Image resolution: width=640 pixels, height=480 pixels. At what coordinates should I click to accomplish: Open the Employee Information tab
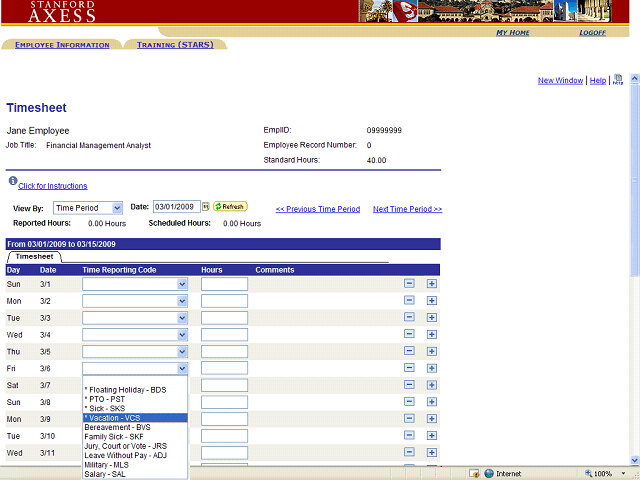click(62, 45)
